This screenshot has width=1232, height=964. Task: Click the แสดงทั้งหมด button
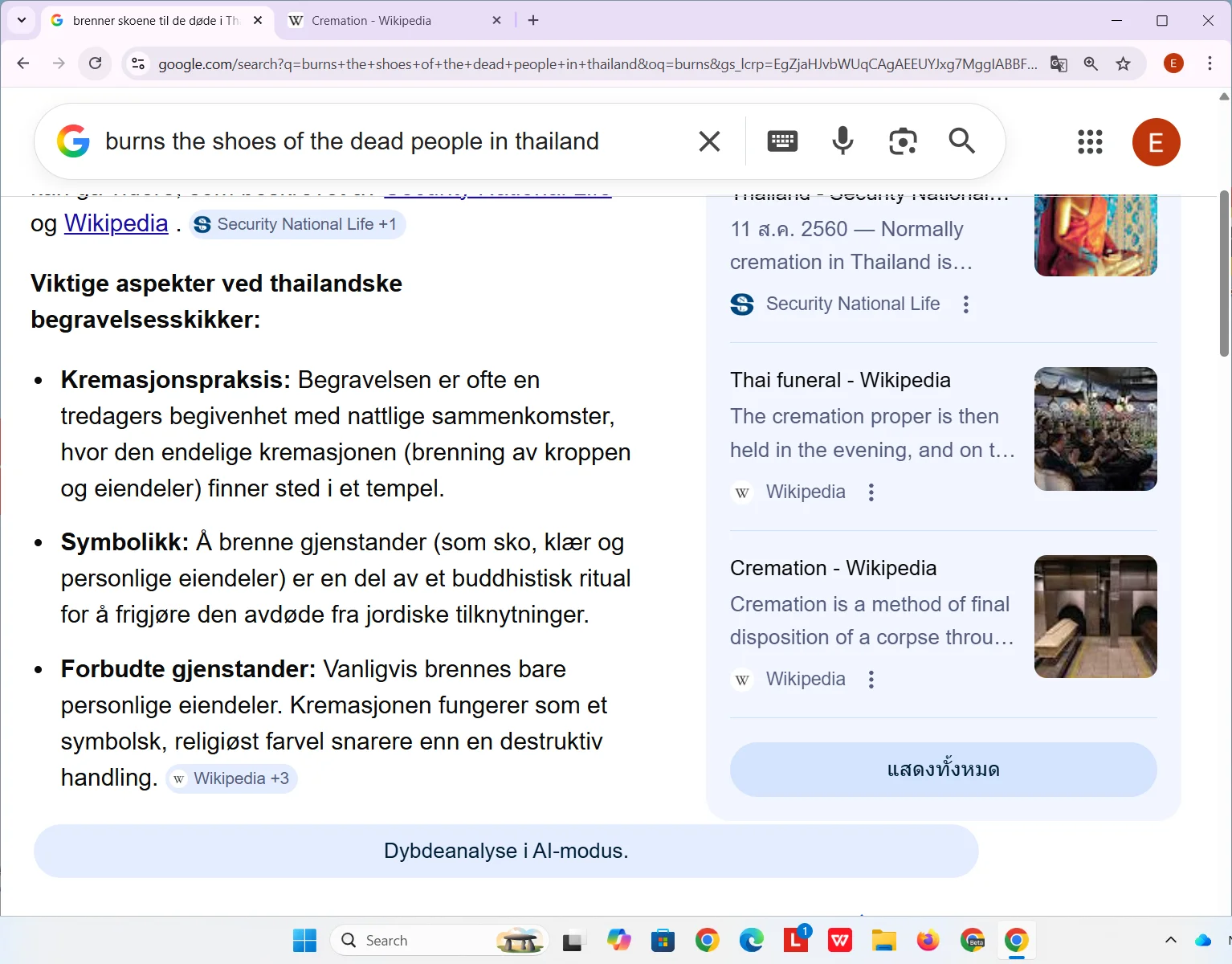pos(942,769)
